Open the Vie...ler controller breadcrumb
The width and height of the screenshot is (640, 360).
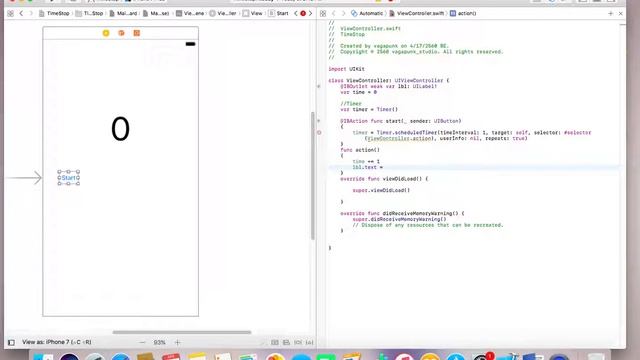[223, 13]
